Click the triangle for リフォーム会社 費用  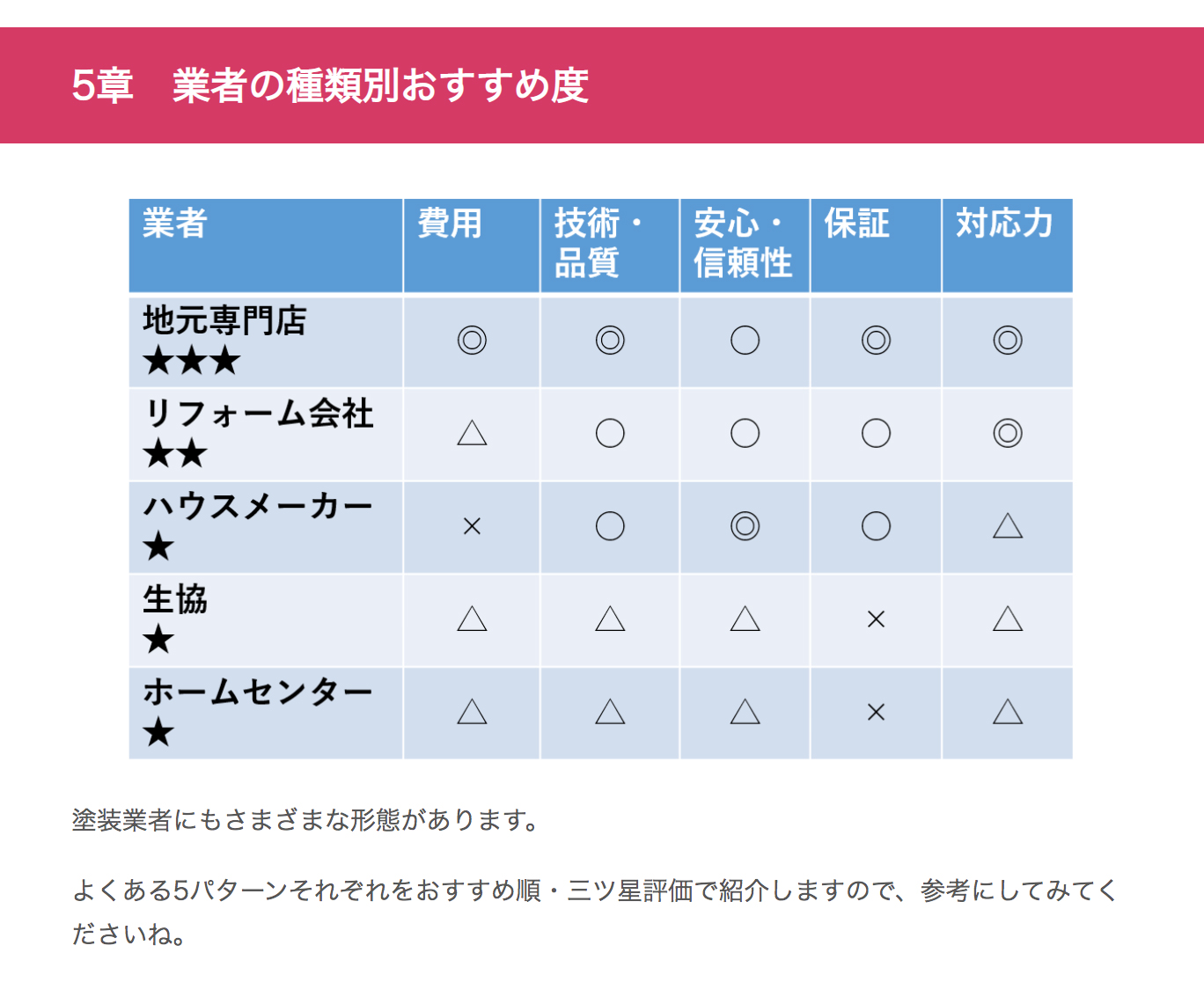tap(472, 433)
